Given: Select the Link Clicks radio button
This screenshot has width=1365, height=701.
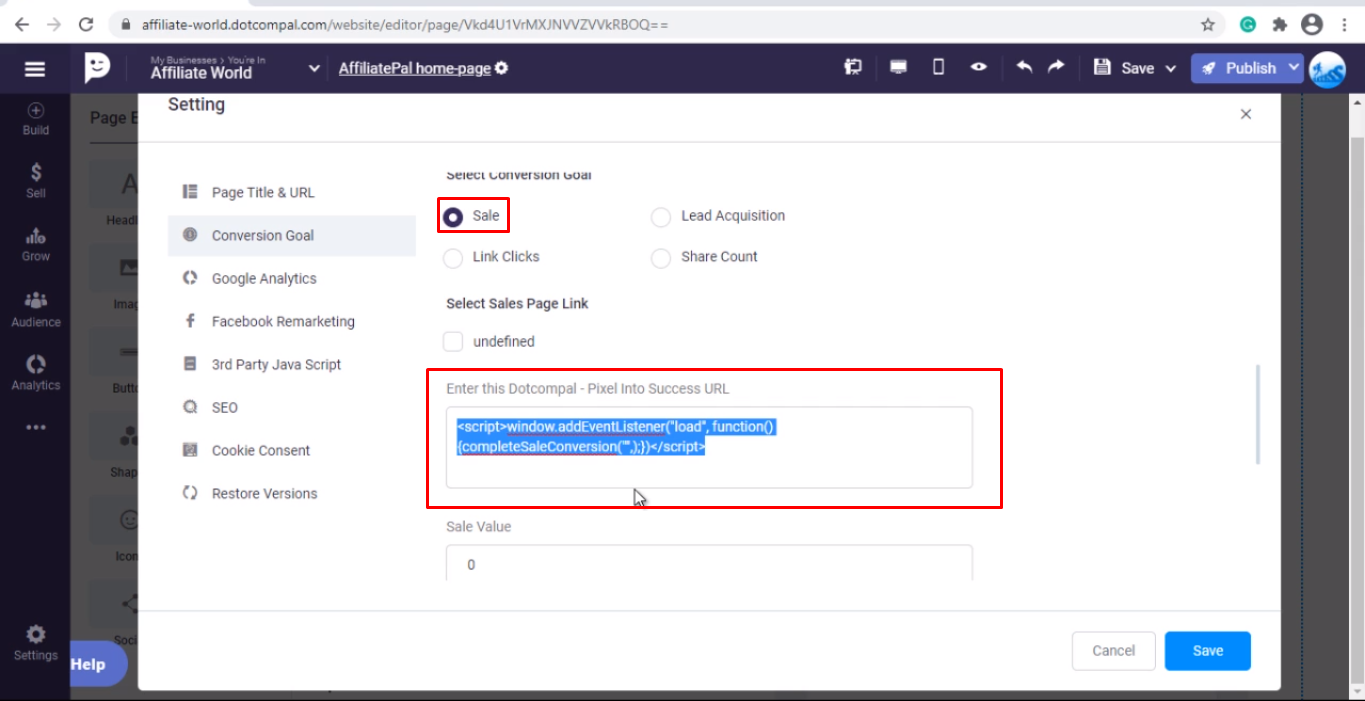Looking at the screenshot, I should tap(453, 258).
